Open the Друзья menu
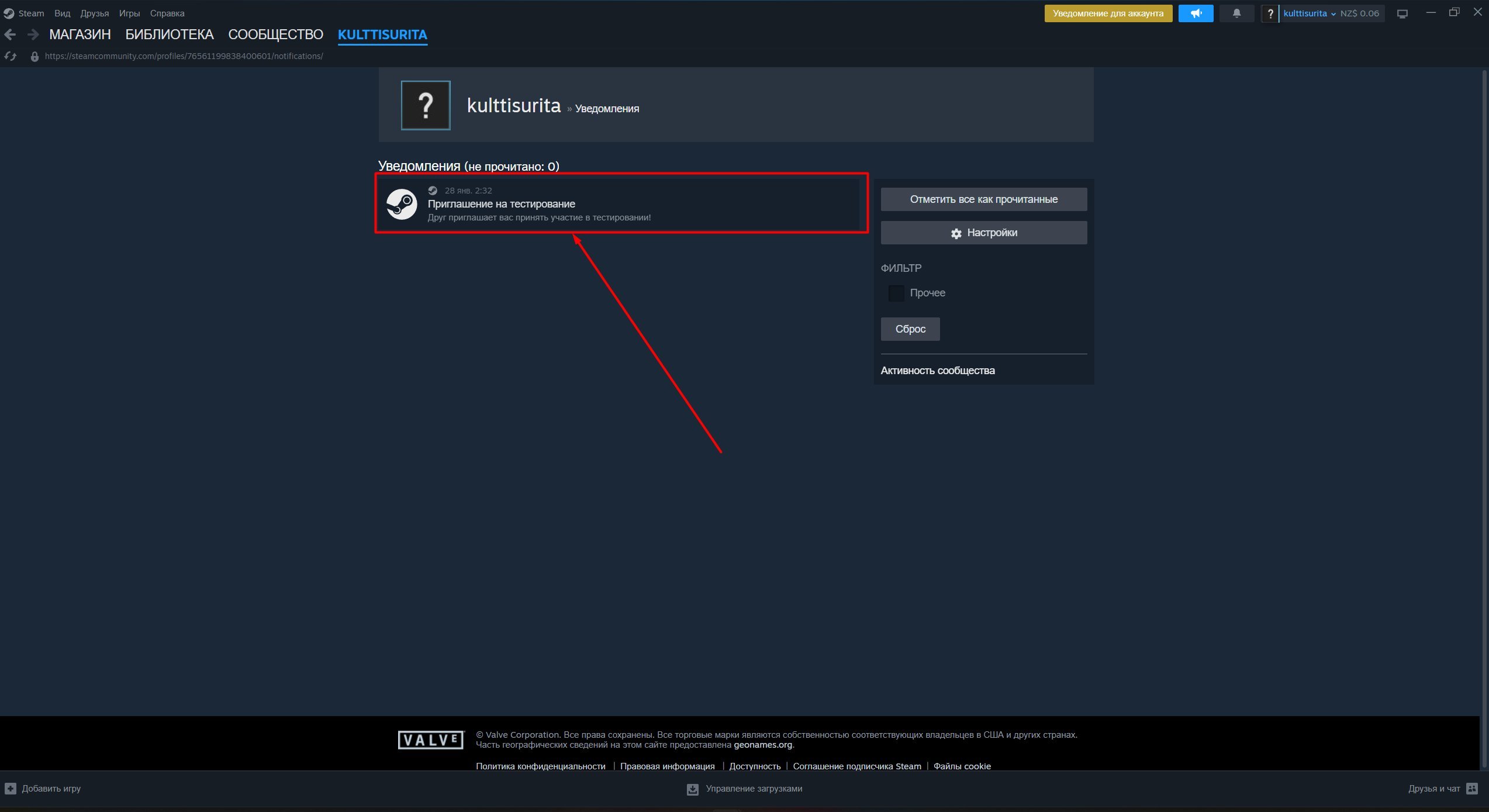This screenshot has width=1489, height=812. (x=95, y=13)
